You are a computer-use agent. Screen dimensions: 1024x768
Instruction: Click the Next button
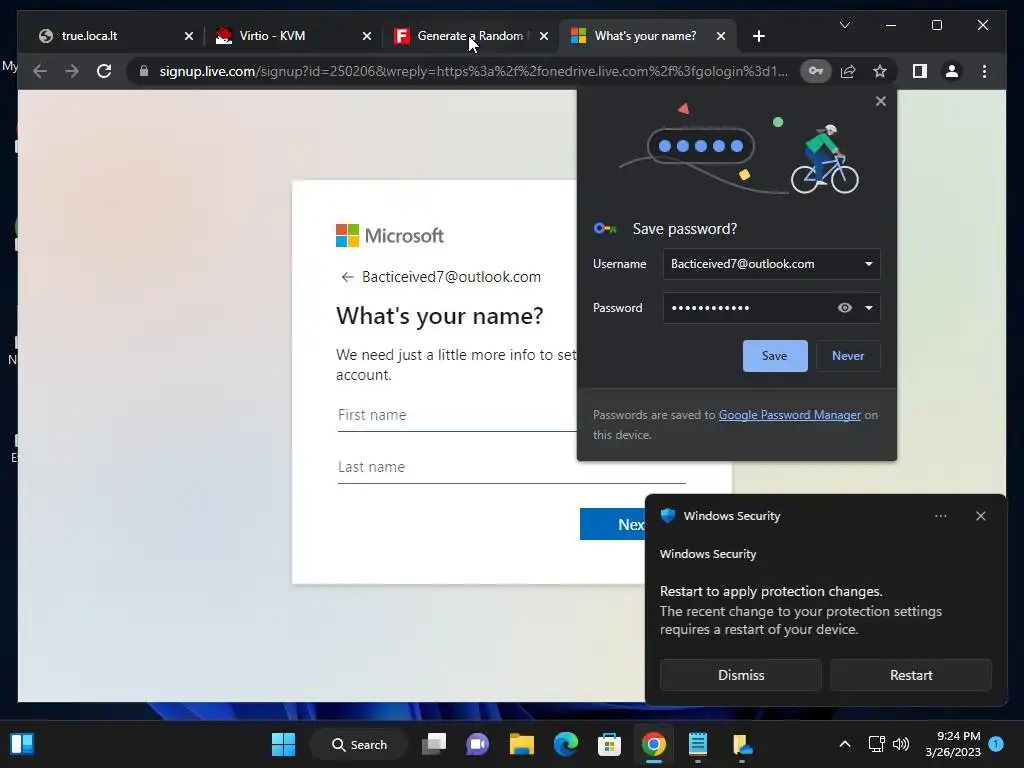point(613,524)
